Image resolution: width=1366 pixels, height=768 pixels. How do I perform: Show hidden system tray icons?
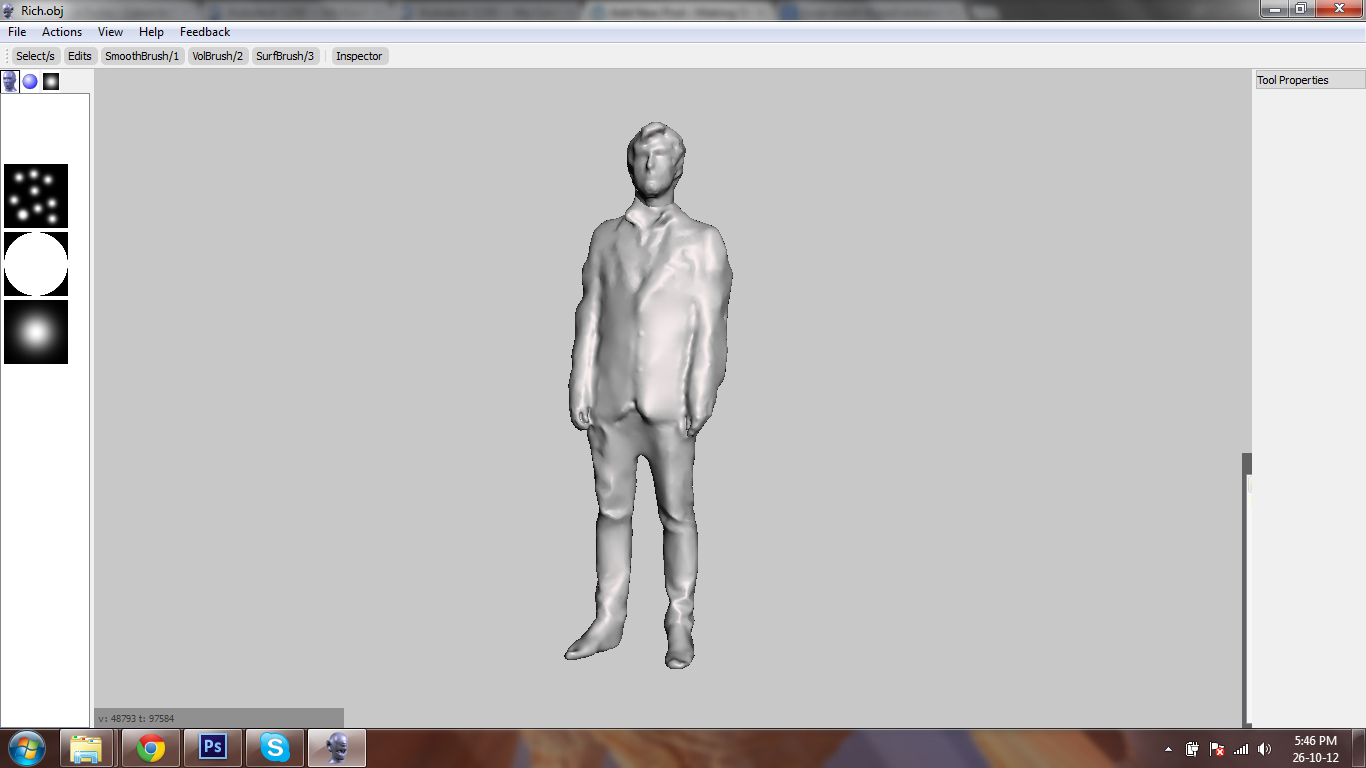(x=1169, y=749)
